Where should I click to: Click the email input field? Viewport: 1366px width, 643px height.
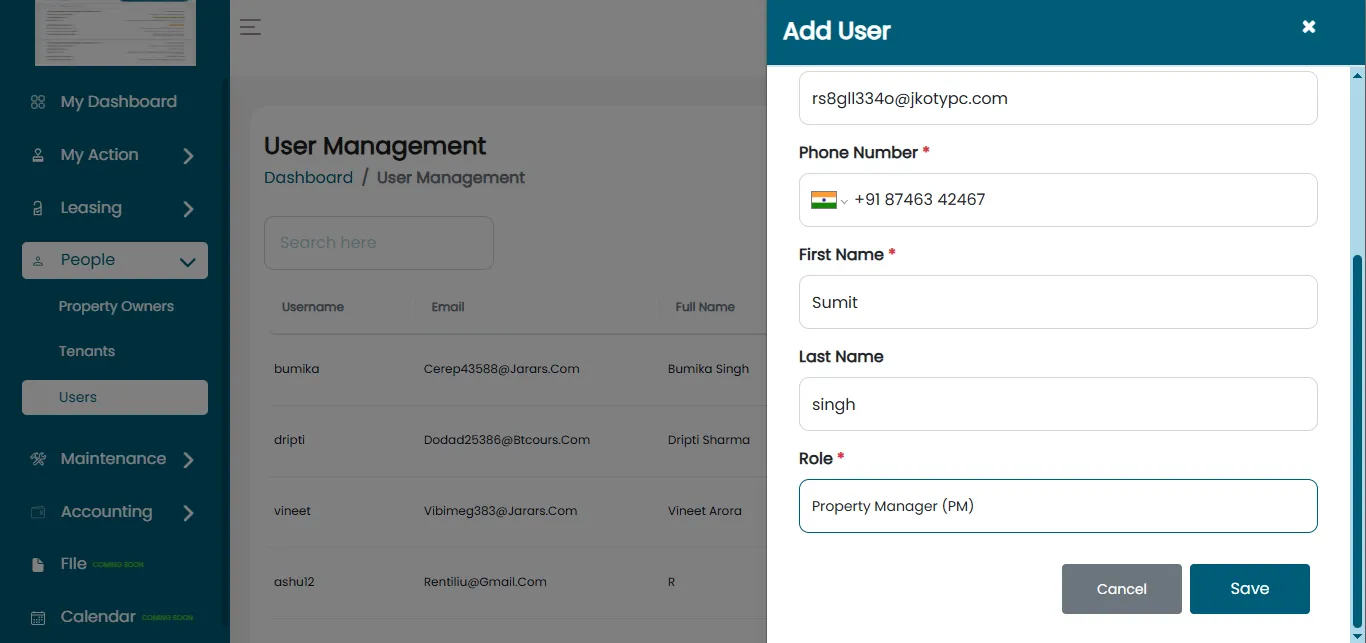click(x=1058, y=98)
